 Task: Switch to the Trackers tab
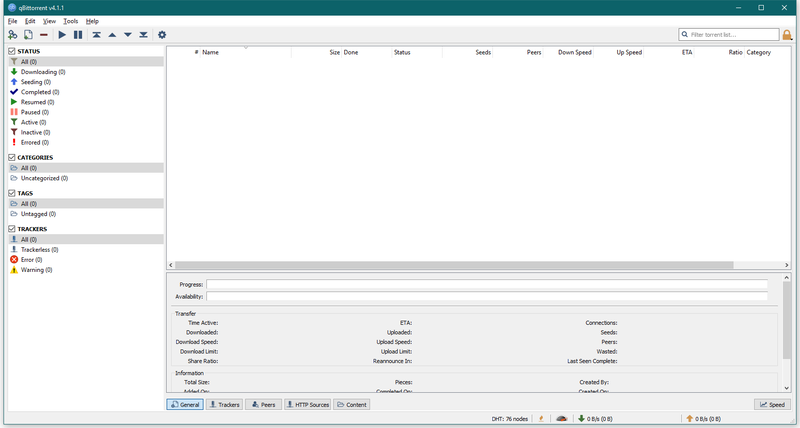[224, 405]
